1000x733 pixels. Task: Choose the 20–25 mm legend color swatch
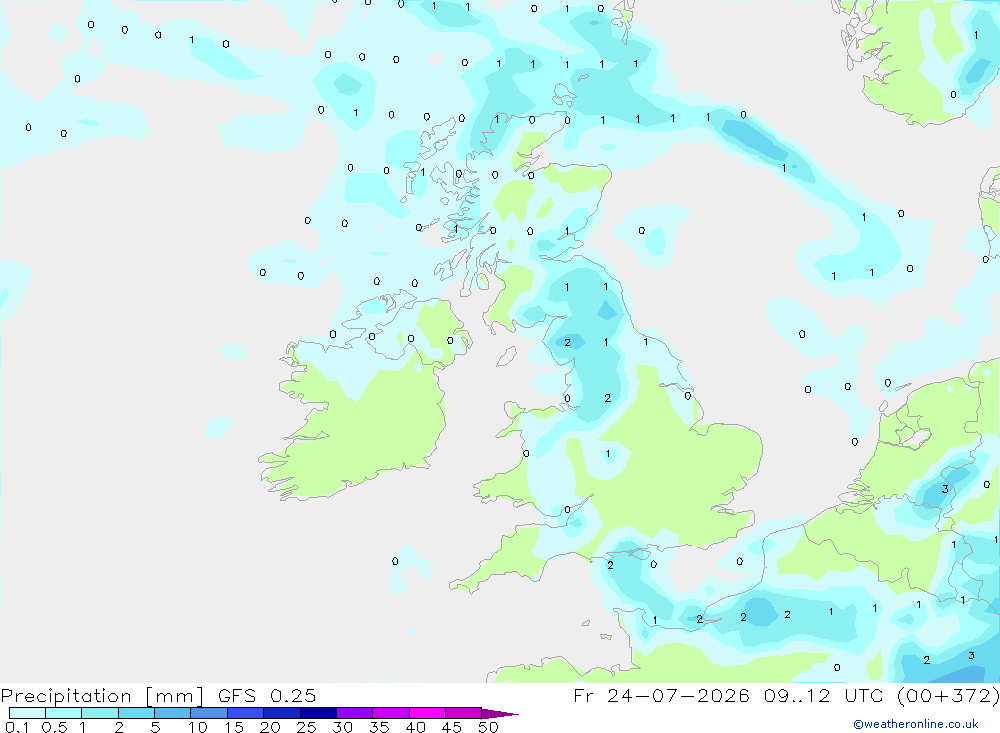click(281, 713)
